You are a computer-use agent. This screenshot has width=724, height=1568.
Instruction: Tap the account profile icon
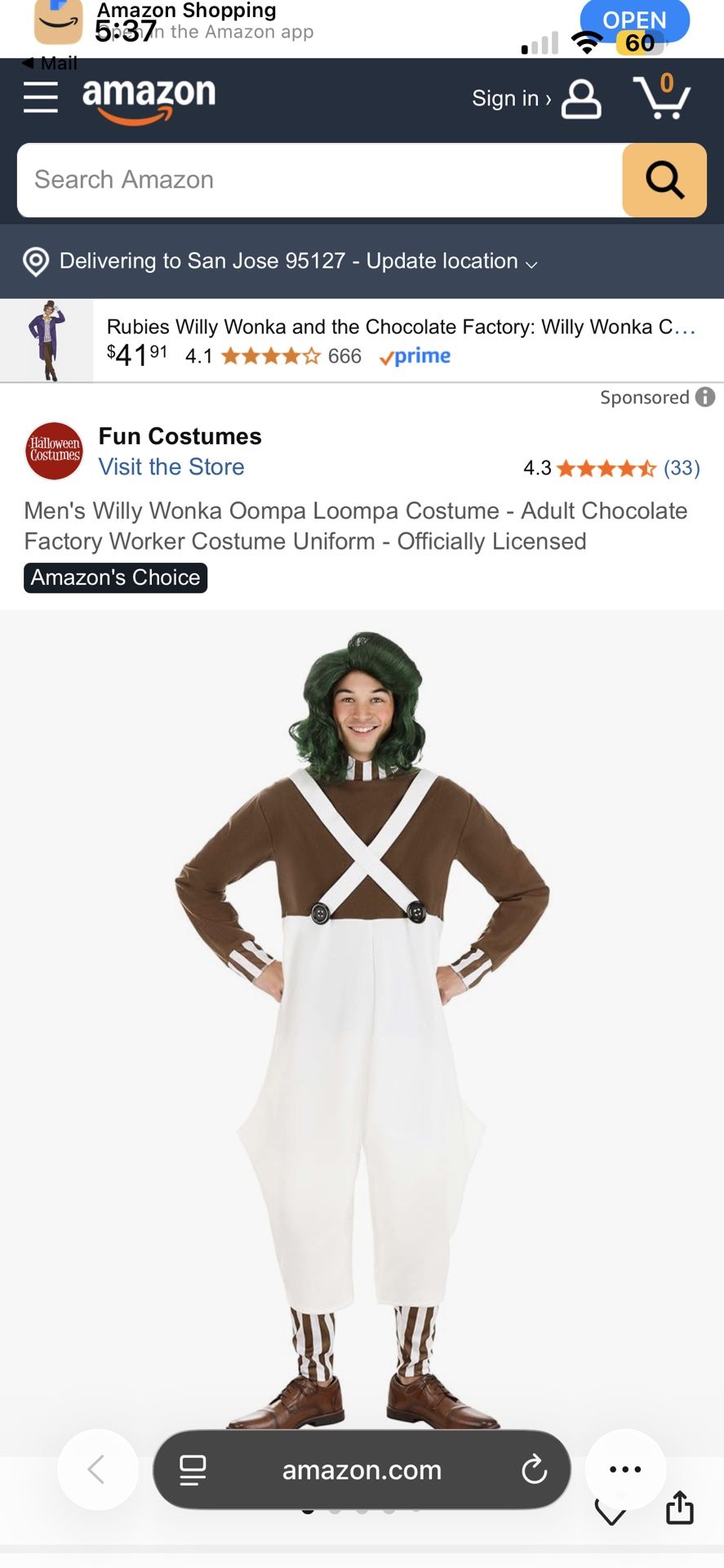point(581,99)
